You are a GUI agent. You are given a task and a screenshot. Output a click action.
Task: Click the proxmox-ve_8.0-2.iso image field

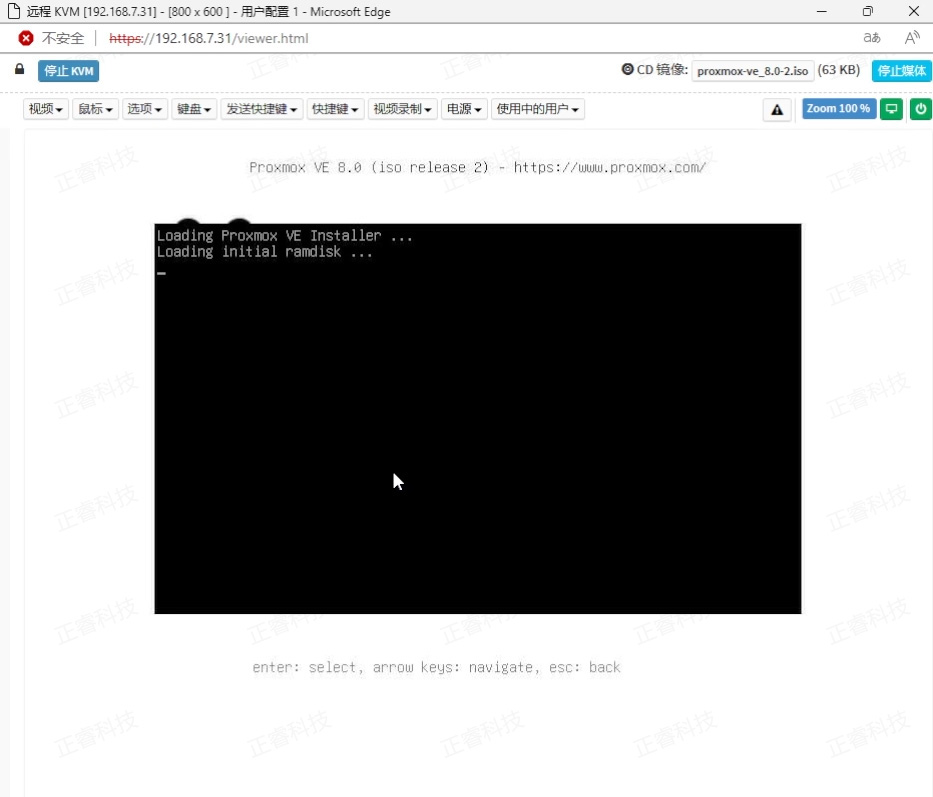click(753, 71)
